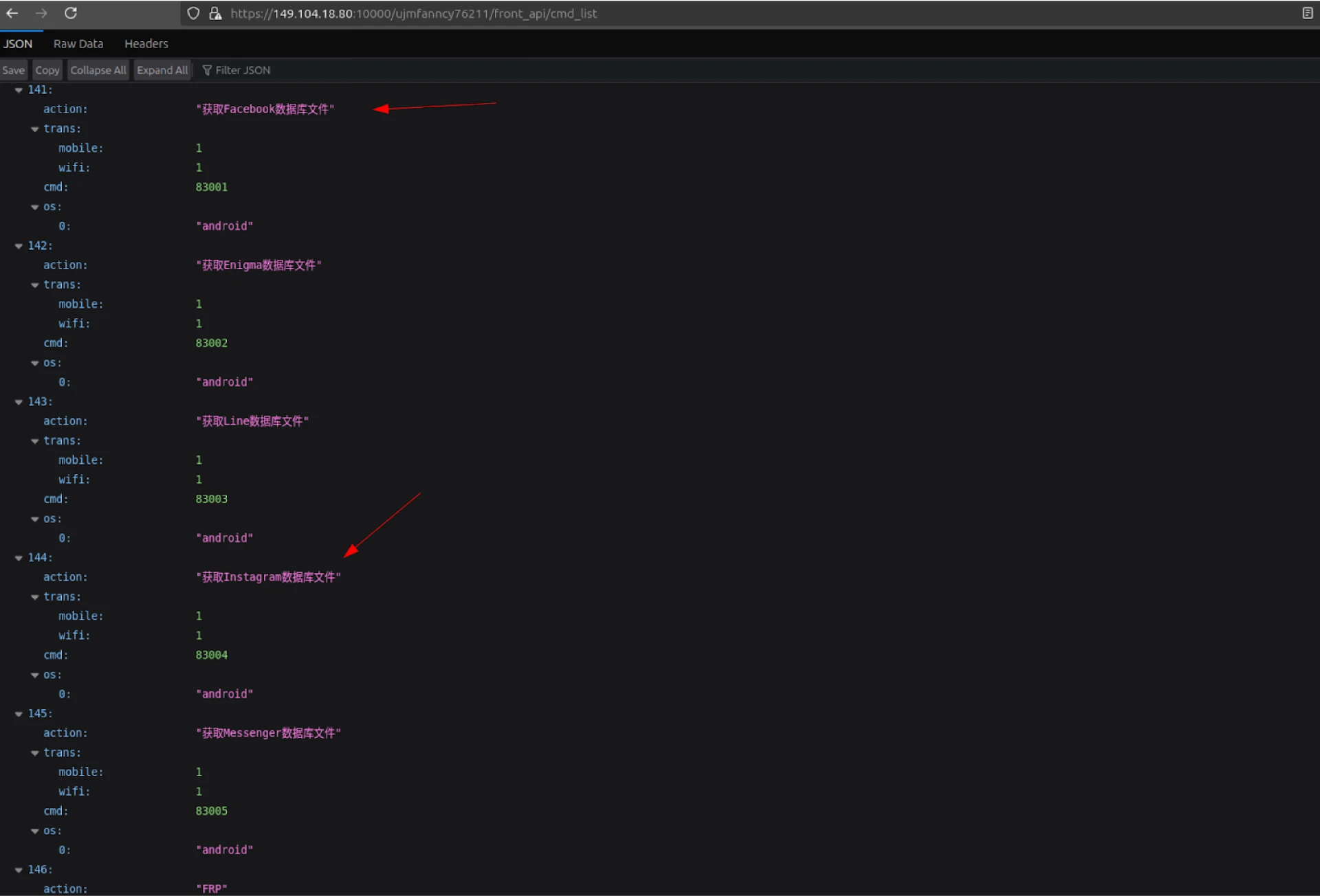
Task: Collapse the trans node under 142
Action: point(34,285)
